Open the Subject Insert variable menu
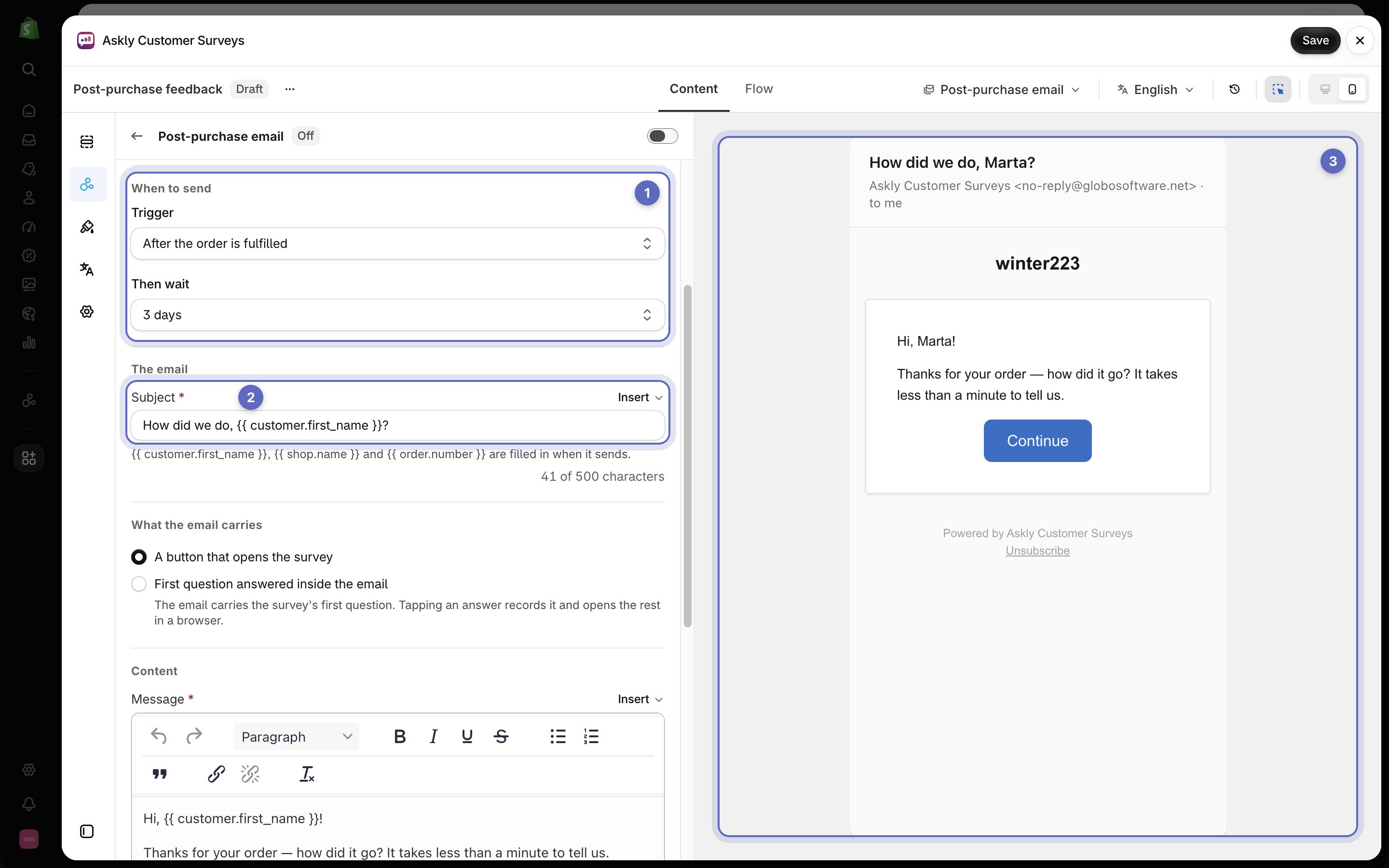This screenshot has width=1389, height=868. [x=640, y=397]
